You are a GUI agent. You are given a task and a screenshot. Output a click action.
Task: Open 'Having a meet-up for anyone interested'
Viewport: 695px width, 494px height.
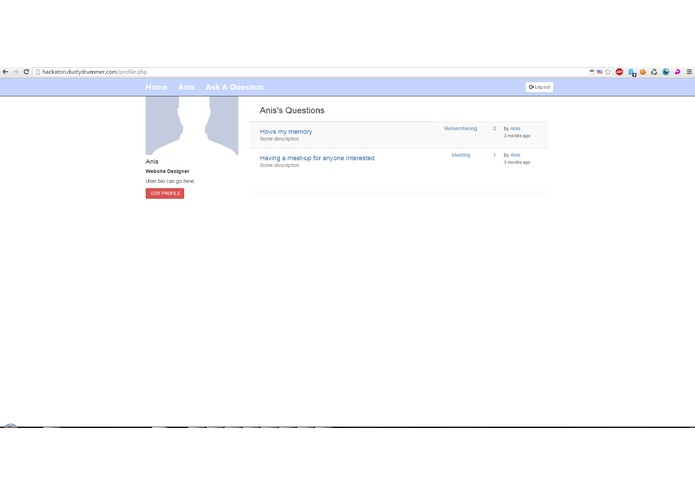pyautogui.click(x=317, y=158)
